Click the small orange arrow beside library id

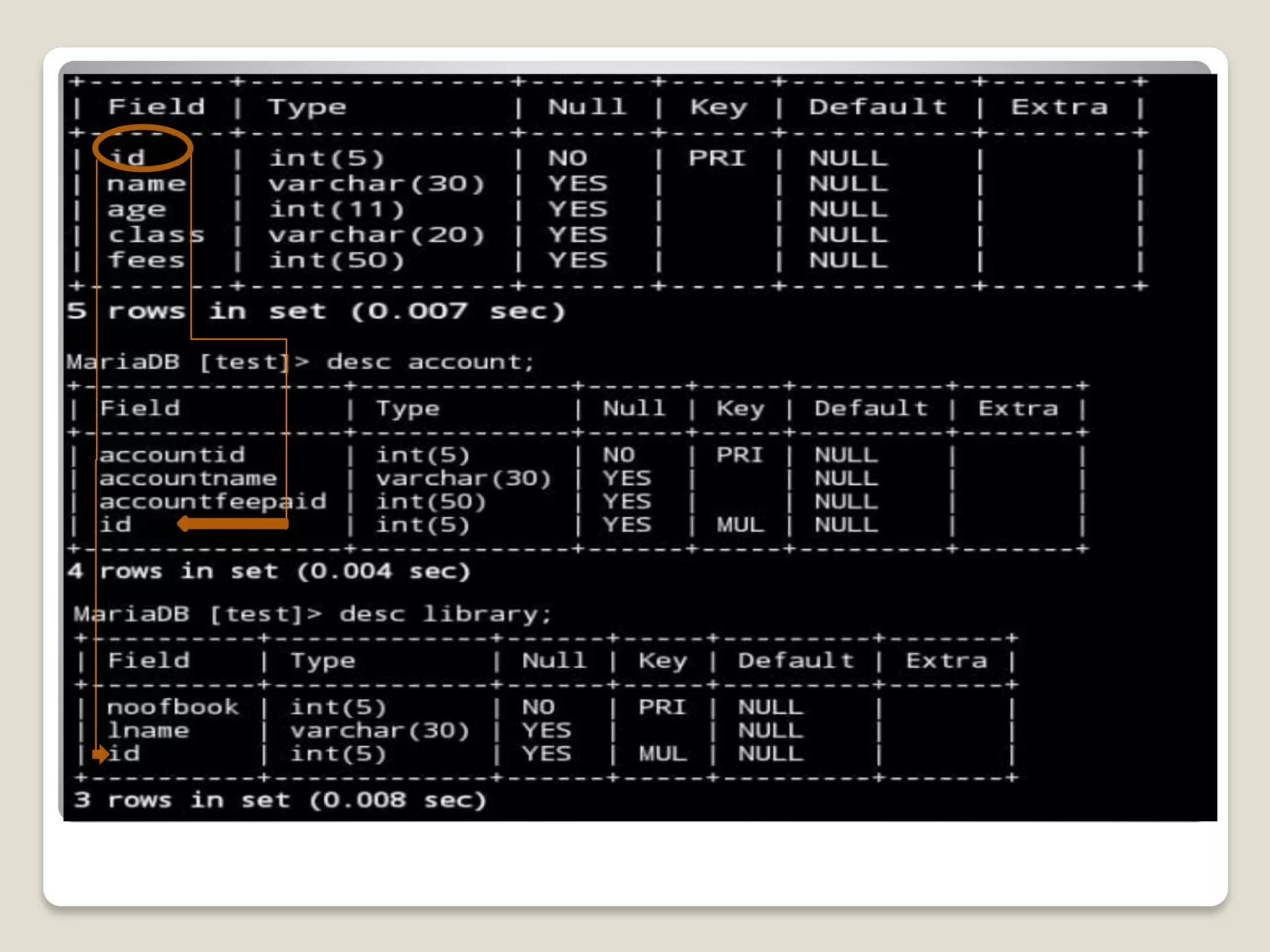100,754
